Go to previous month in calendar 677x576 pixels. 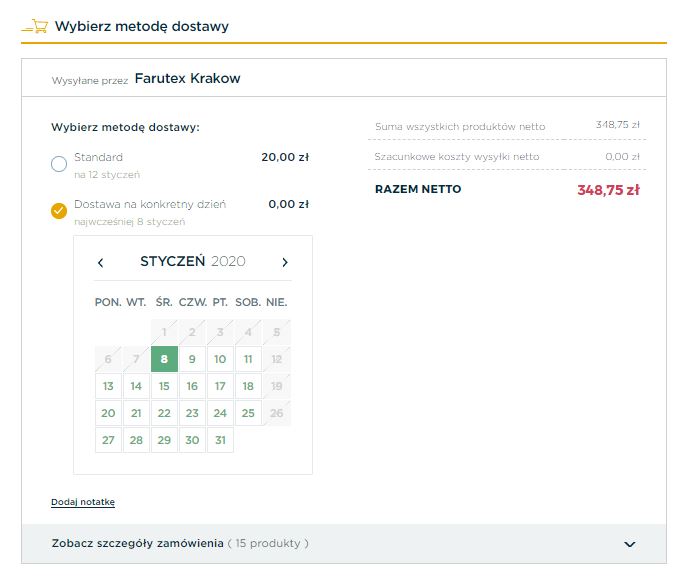click(x=101, y=263)
